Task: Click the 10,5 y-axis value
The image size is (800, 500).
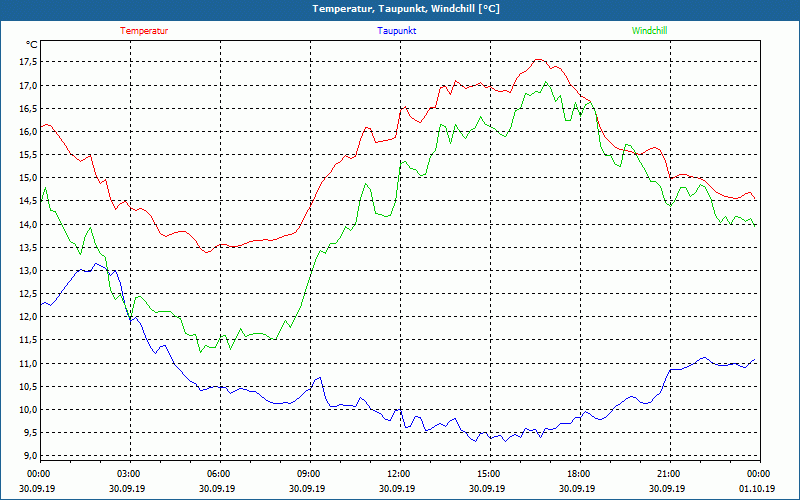Action: (x=28, y=386)
